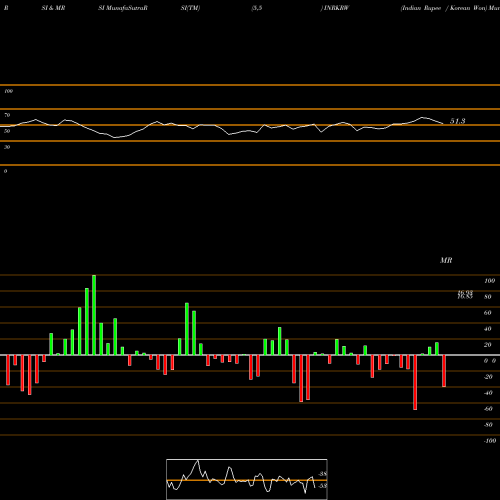Viewport: 500px width, 500px height.
Task: Click the MR scale label -40
Action: 488,393
